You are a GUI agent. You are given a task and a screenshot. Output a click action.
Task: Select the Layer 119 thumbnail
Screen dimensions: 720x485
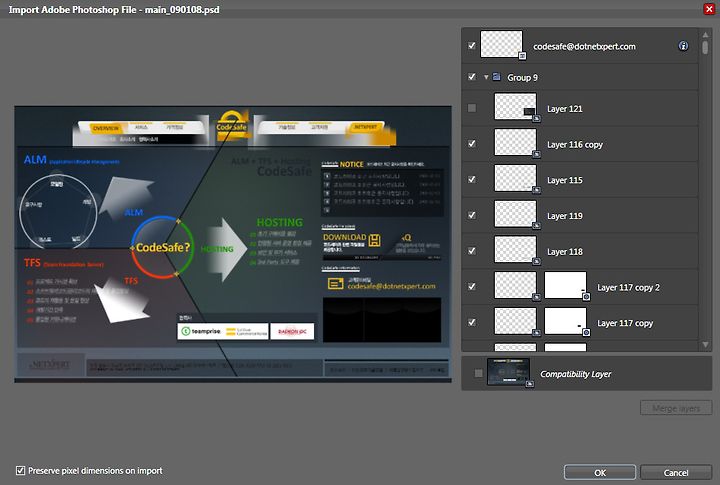[515, 214]
